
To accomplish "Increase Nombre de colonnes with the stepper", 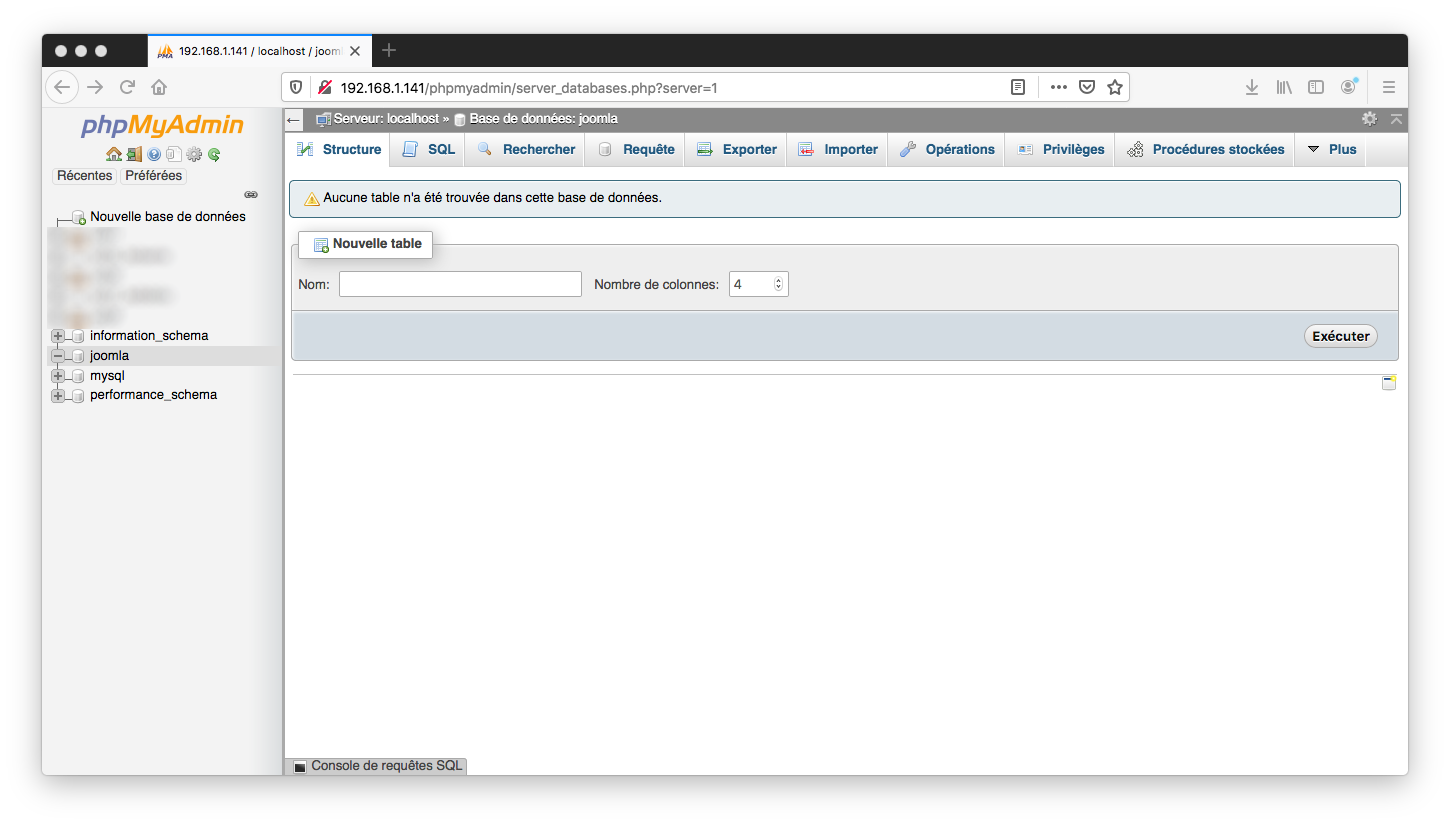I will pyautogui.click(x=777, y=279).
